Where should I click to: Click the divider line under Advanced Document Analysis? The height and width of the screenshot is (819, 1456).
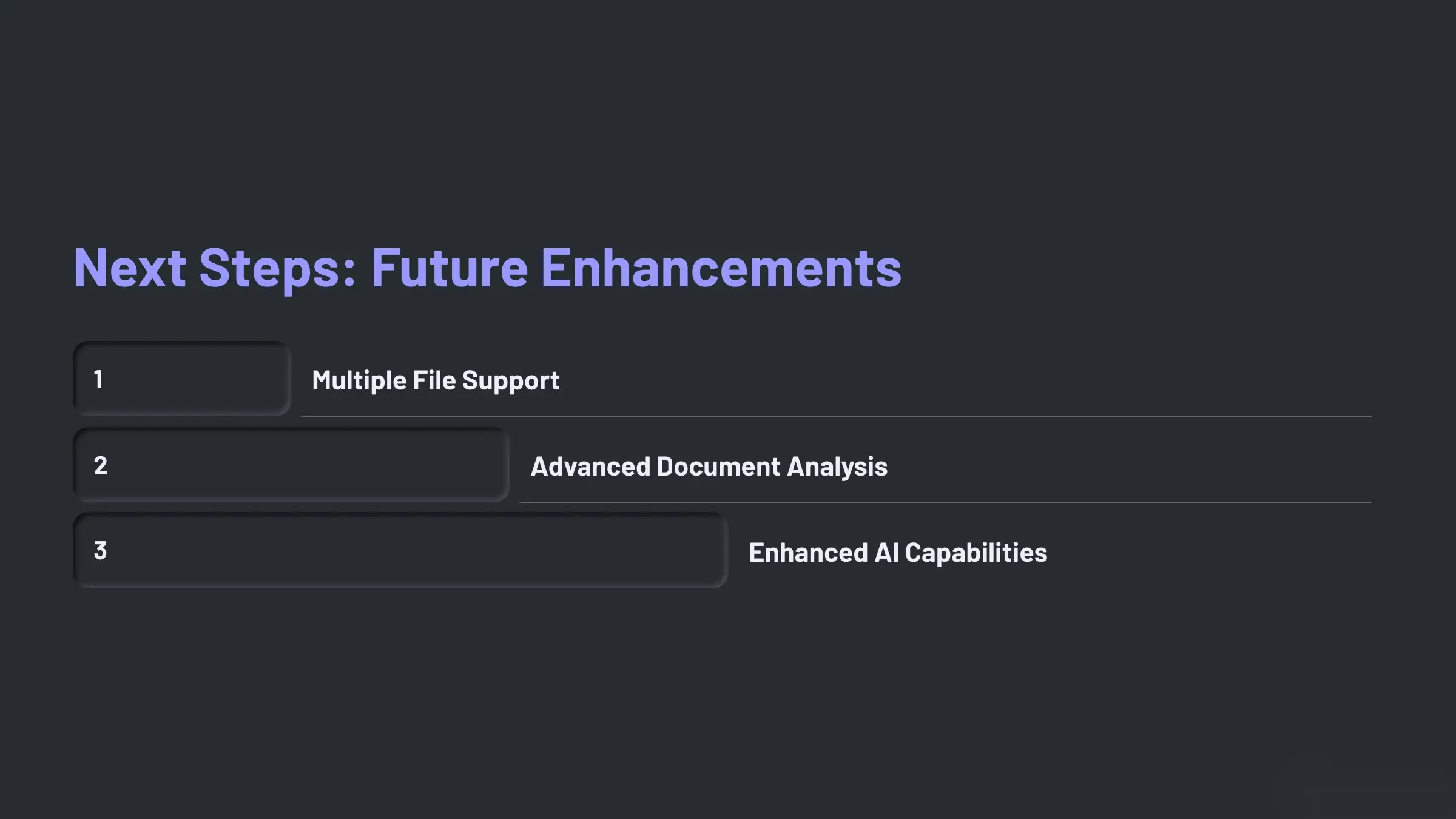tap(945, 502)
